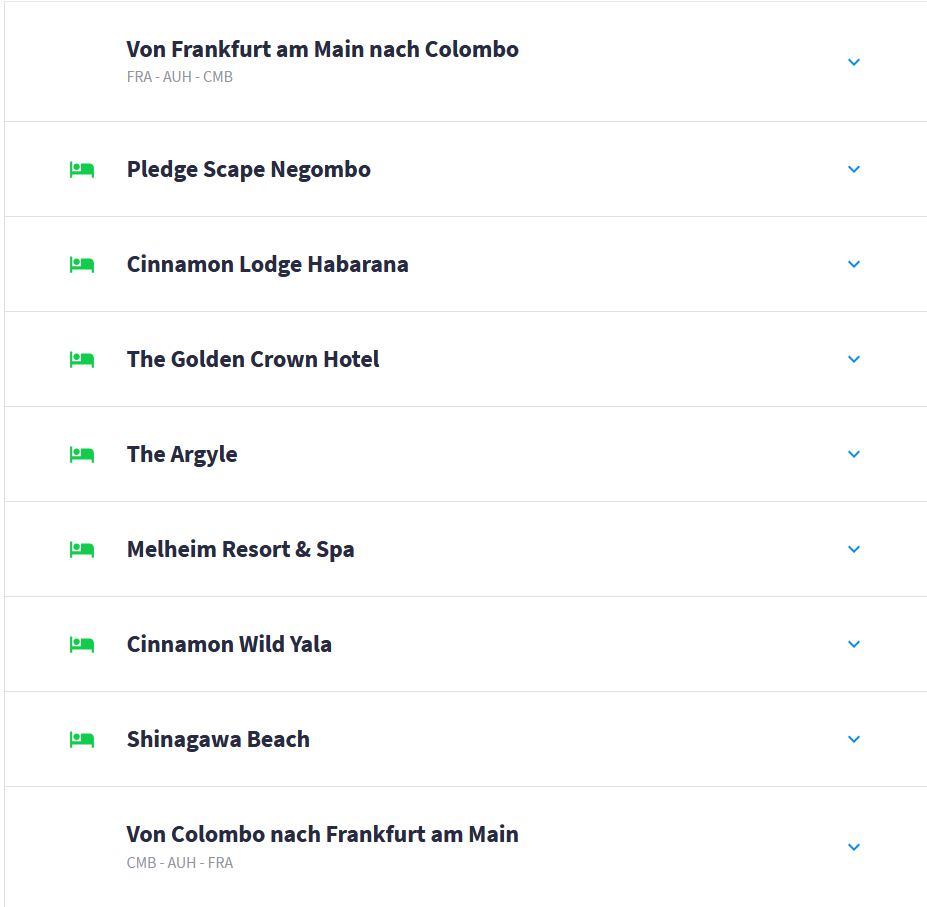927x907 pixels.
Task: Expand the Frankfurt to Colombo flight details
Action: tap(854, 62)
